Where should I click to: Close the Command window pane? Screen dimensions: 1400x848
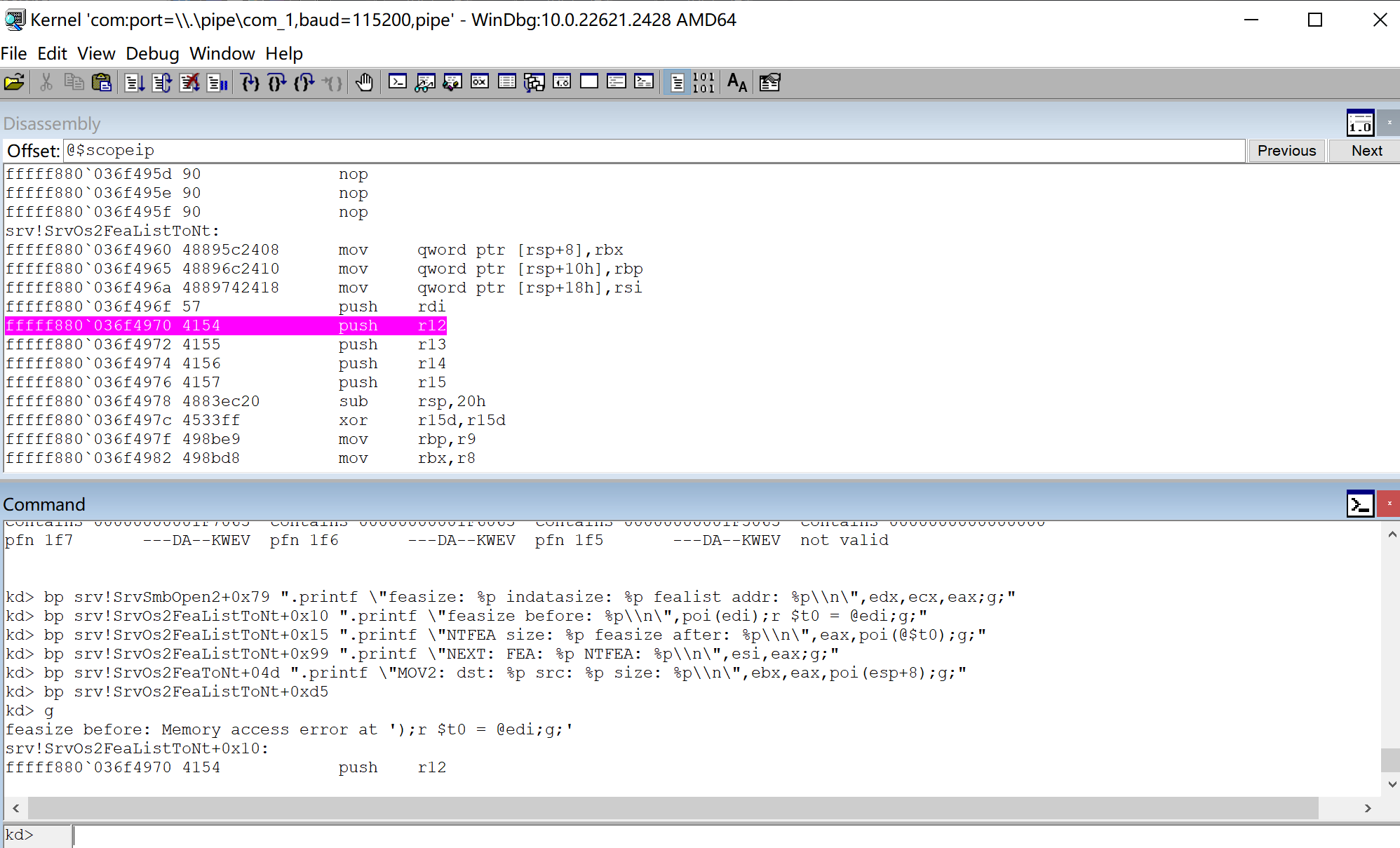pos(1389,504)
